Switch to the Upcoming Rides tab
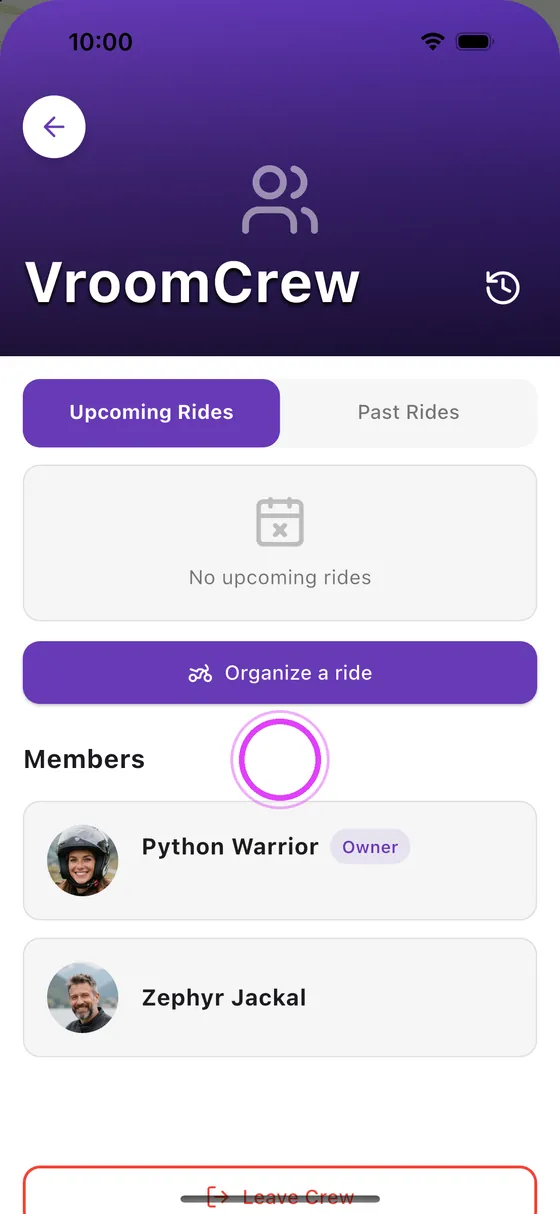Screen dimensions: 560x1214 point(151,412)
